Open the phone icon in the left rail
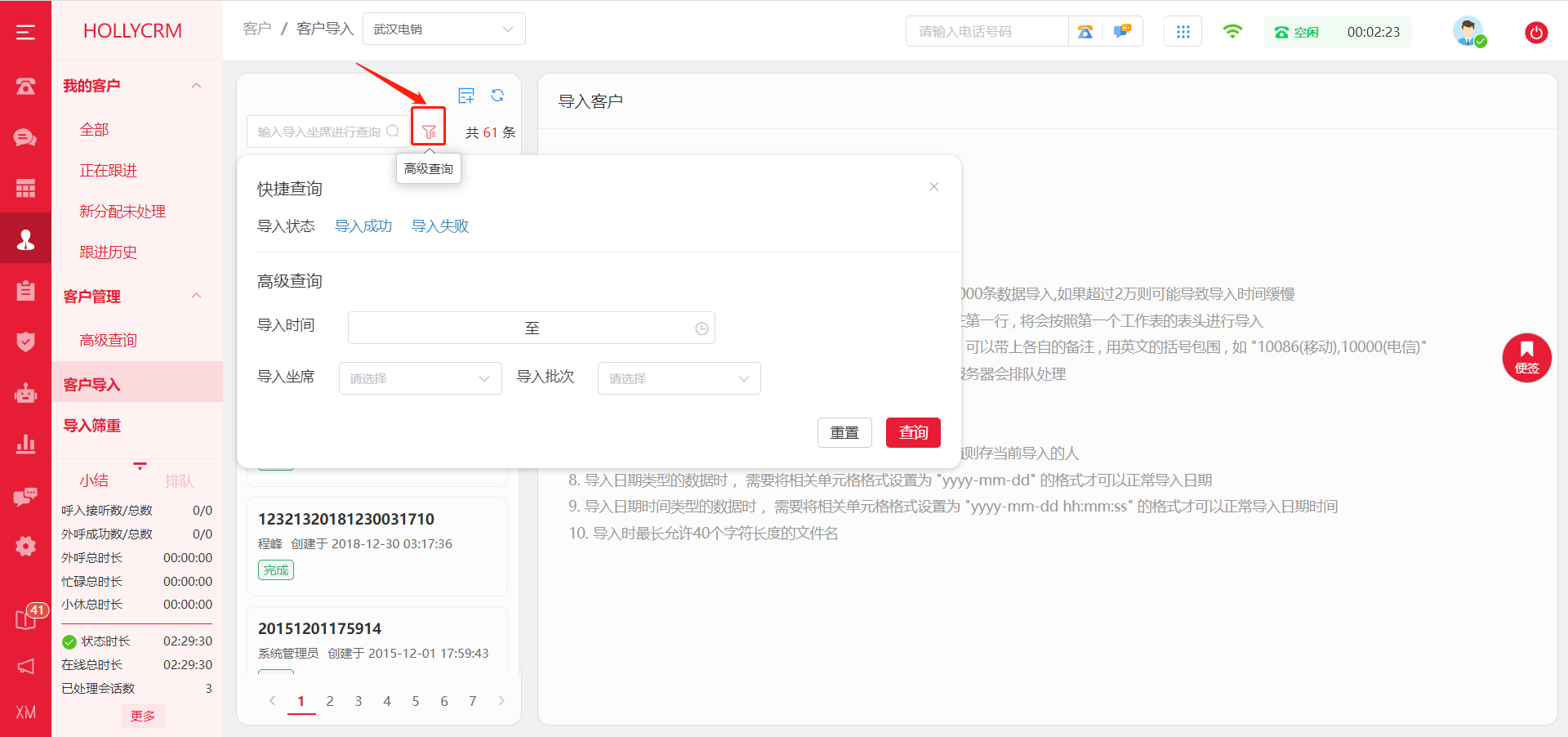This screenshot has width=1568, height=737. coord(25,86)
